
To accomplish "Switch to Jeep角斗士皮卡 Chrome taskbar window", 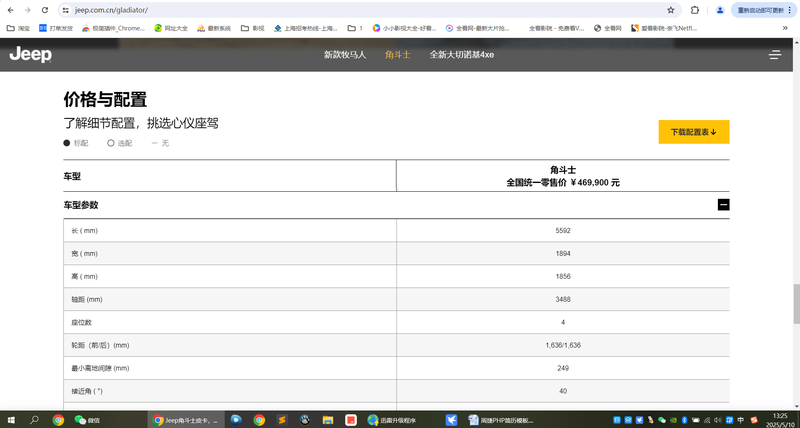I will tap(186, 420).
